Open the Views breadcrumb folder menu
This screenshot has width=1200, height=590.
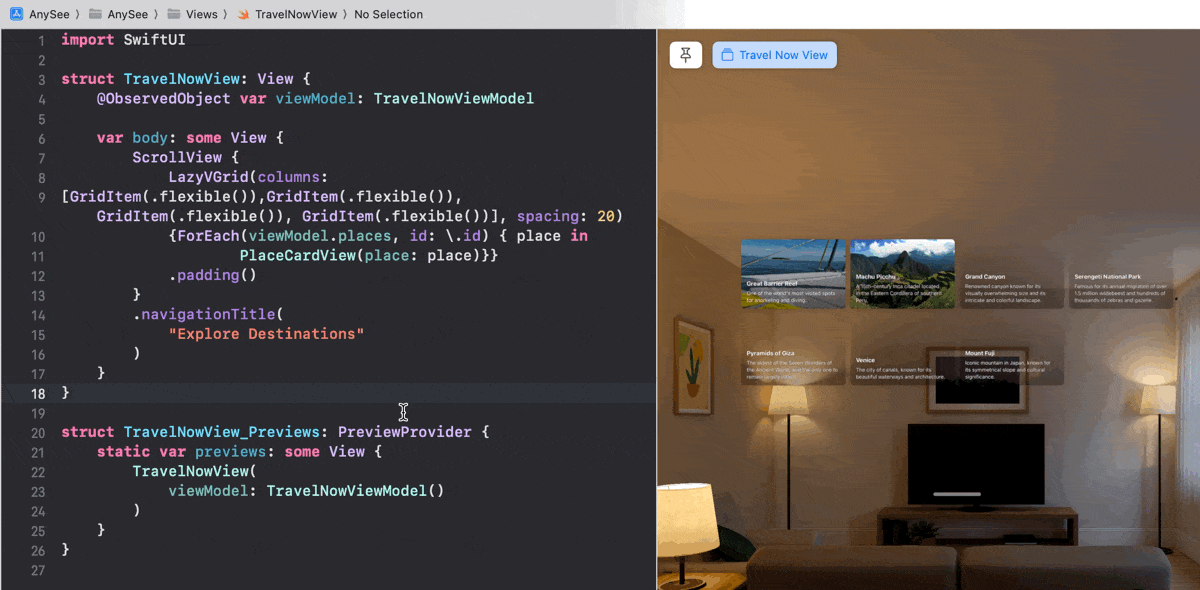pyautogui.click(x=201, y=14)
